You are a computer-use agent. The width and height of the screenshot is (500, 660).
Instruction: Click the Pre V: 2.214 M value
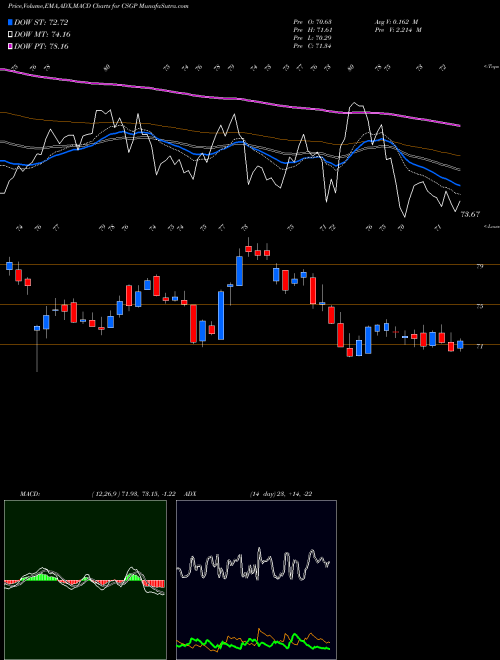pyautogui.click(x=398, y=30)
